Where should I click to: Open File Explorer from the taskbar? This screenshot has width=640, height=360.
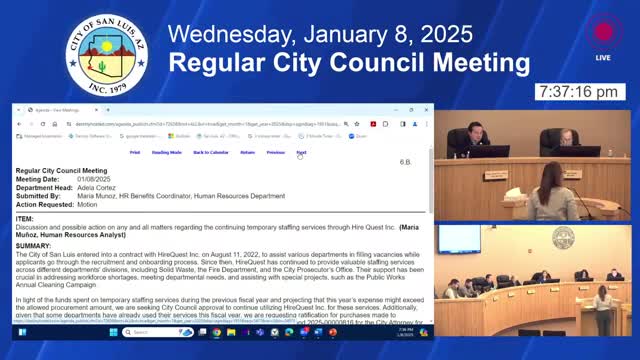click(x=231, y=332)
